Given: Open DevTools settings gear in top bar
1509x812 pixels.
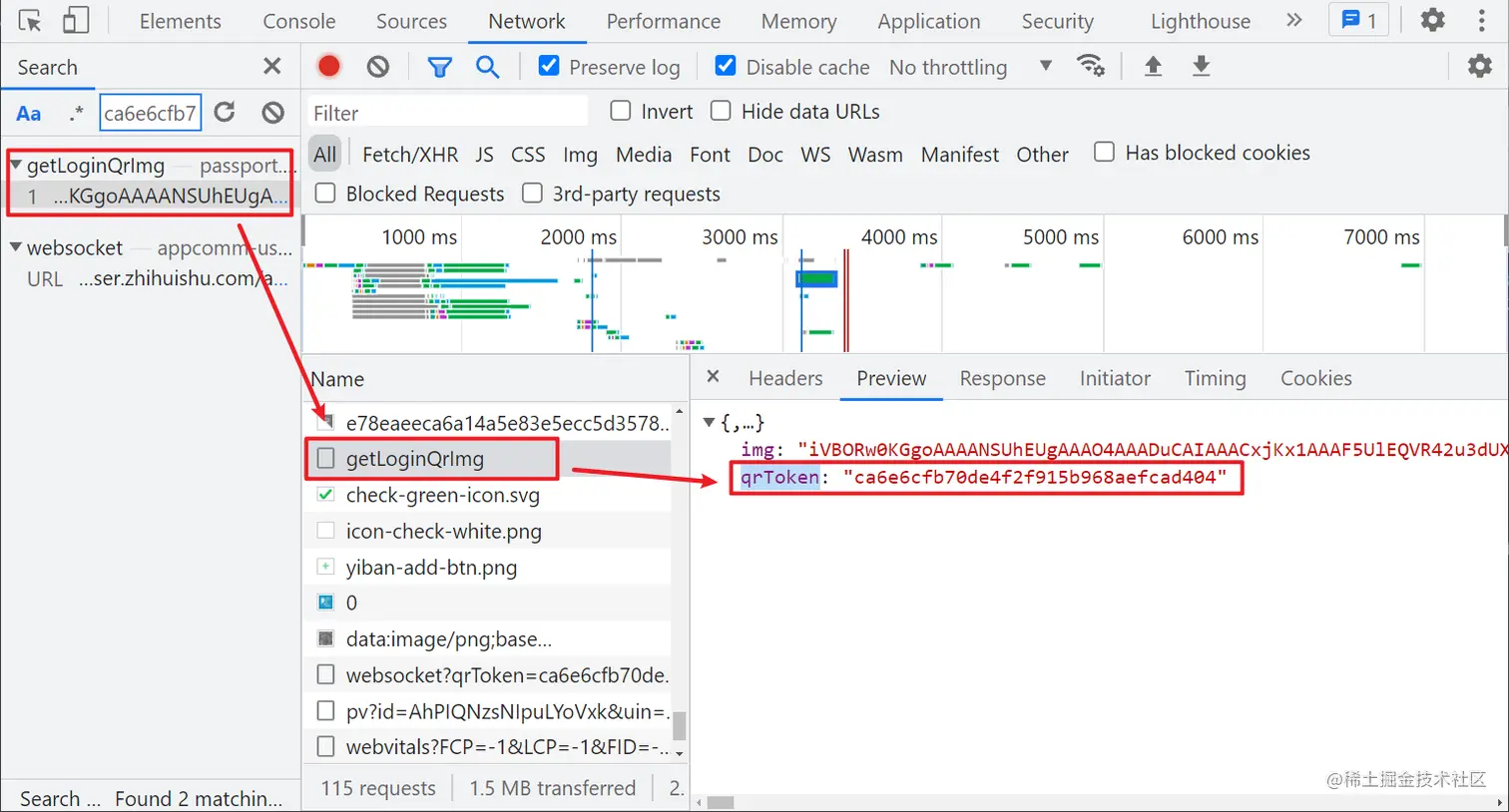Looking at the screenshot, I should pyautogui.click(x=1432, y=21).
